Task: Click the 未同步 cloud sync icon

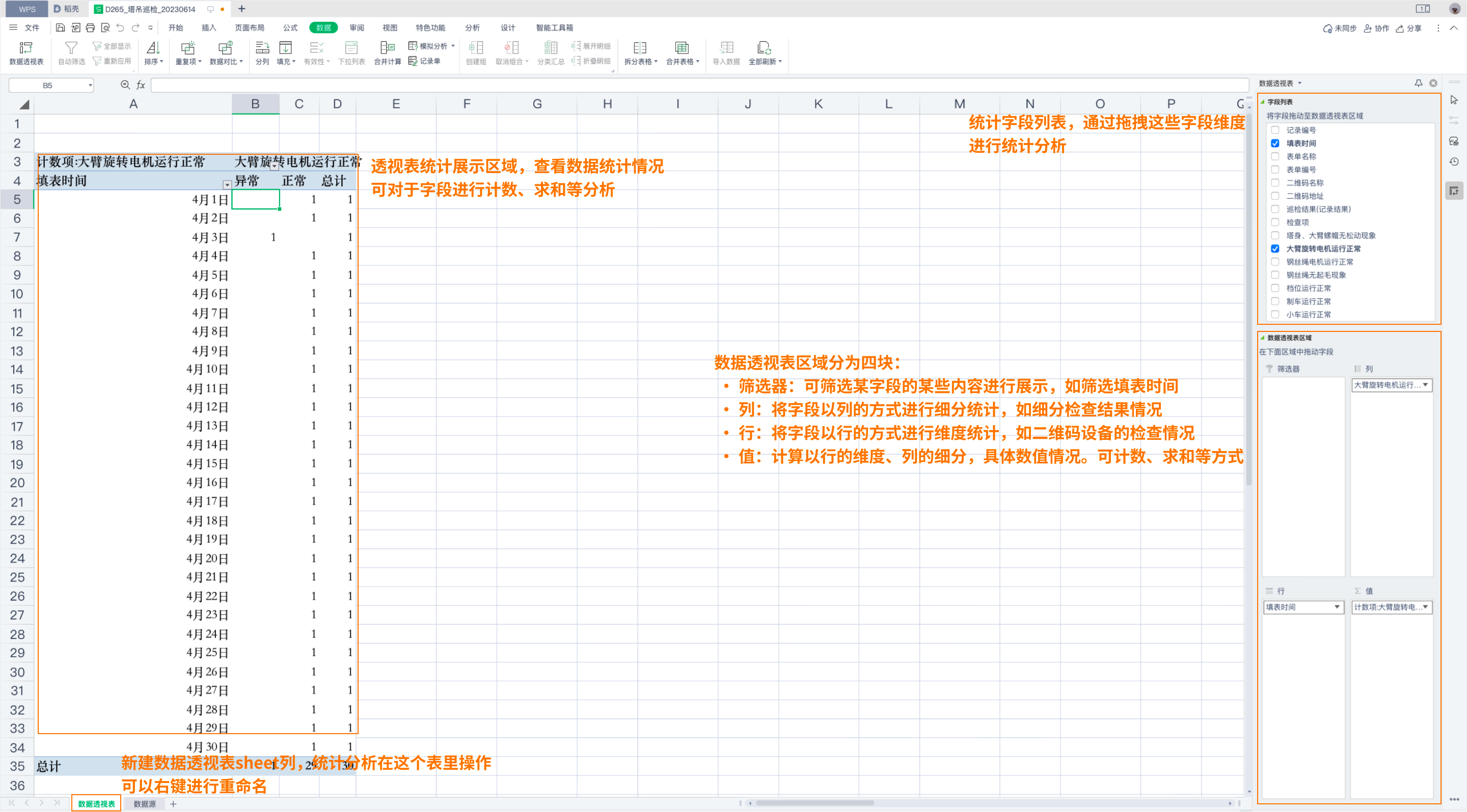Action: [1327, 28]
